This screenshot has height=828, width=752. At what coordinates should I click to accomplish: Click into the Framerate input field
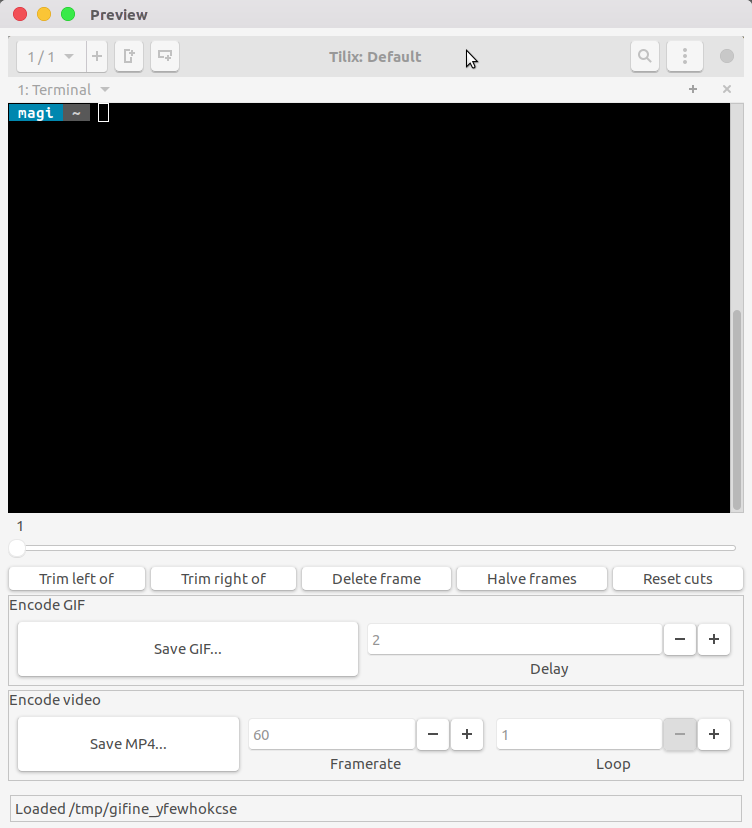(330, 735)
